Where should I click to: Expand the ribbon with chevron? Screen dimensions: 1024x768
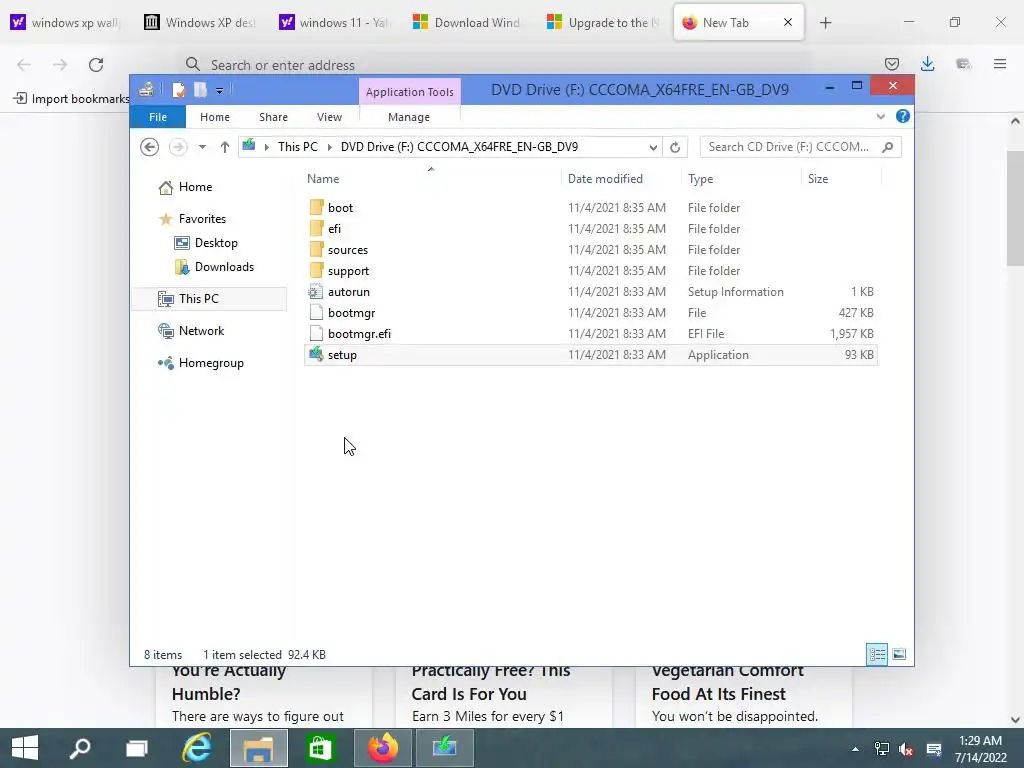tap(880, 116)
